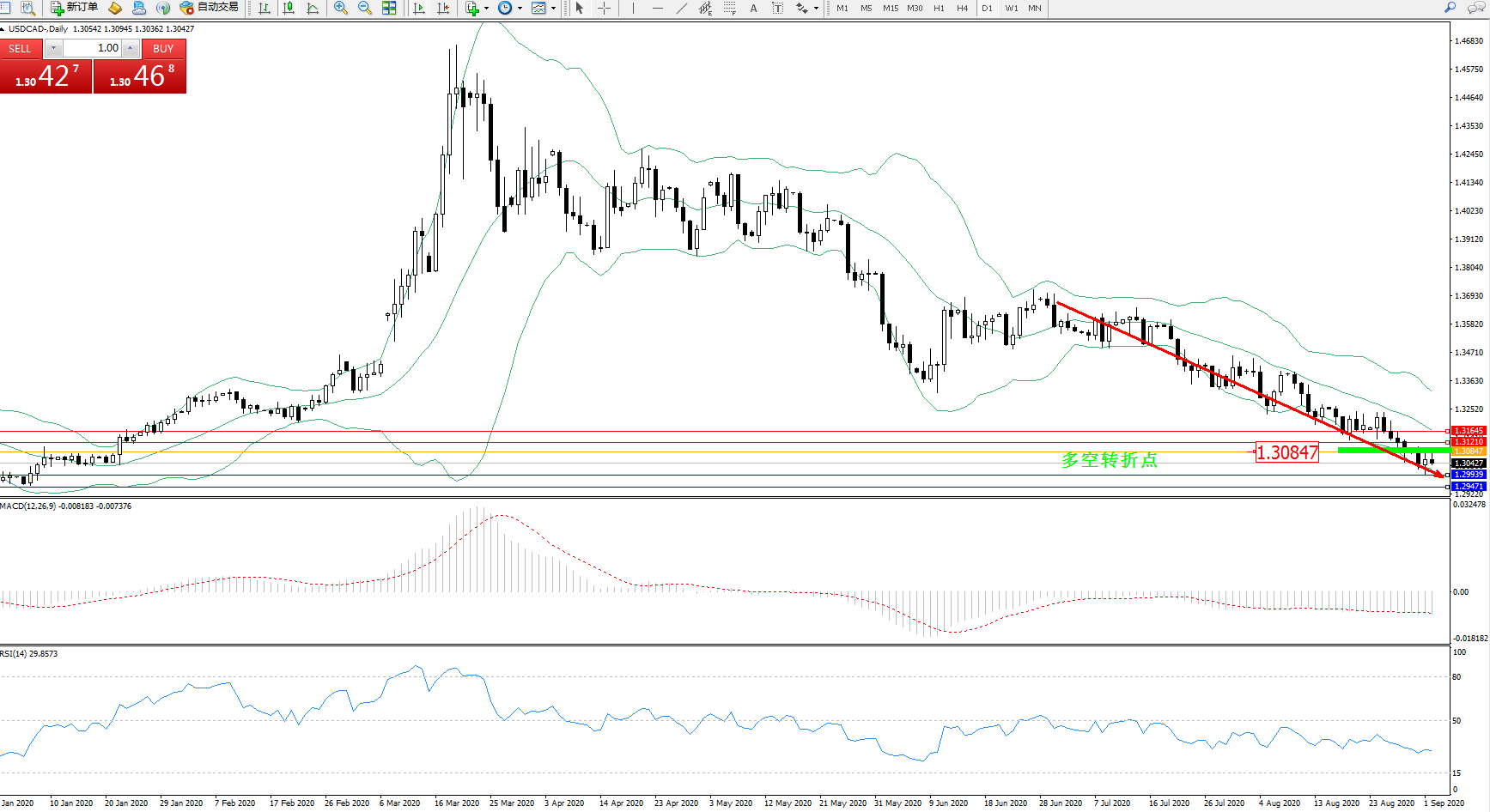Open the indicators list dropdown arrow
The height and width of the screenshot is (812, 1490).
point(487,9)
